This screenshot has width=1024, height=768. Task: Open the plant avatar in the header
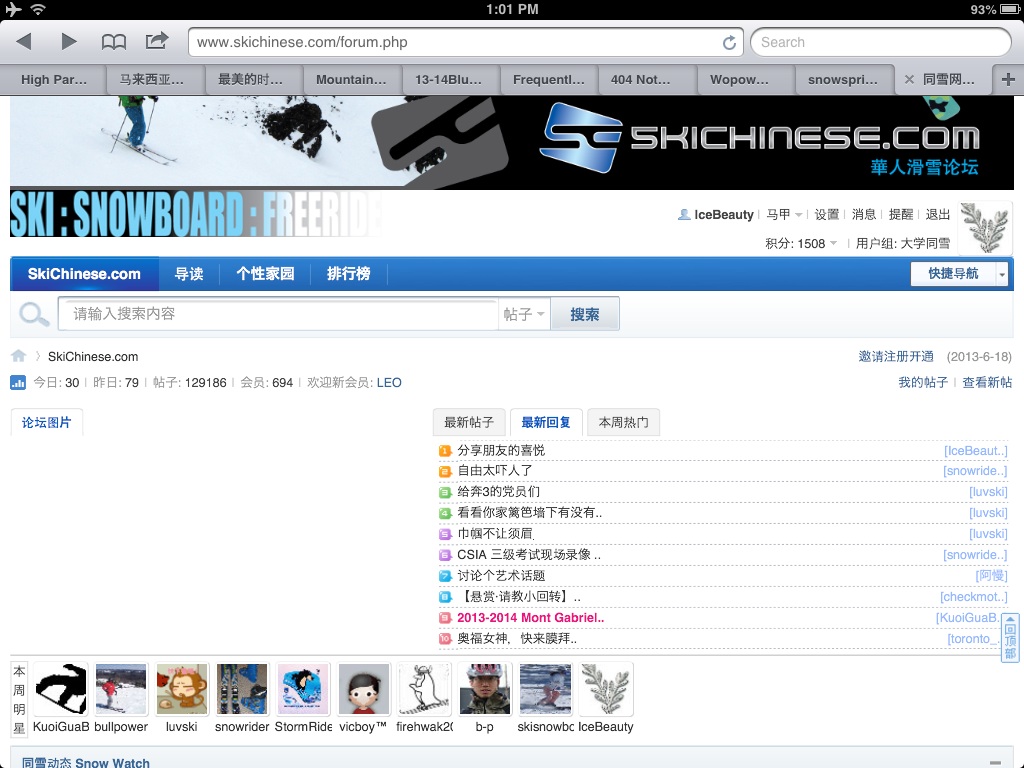[985, 228]
